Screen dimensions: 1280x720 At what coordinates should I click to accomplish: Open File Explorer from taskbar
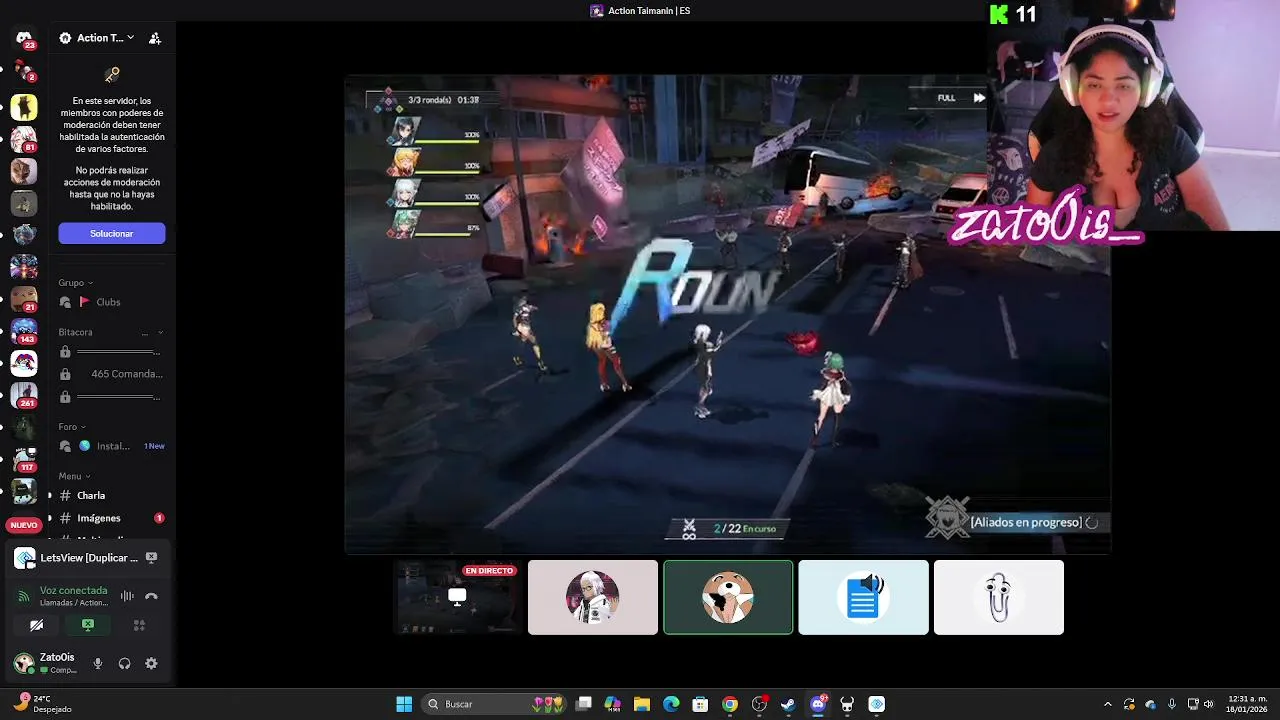[642, 704]
